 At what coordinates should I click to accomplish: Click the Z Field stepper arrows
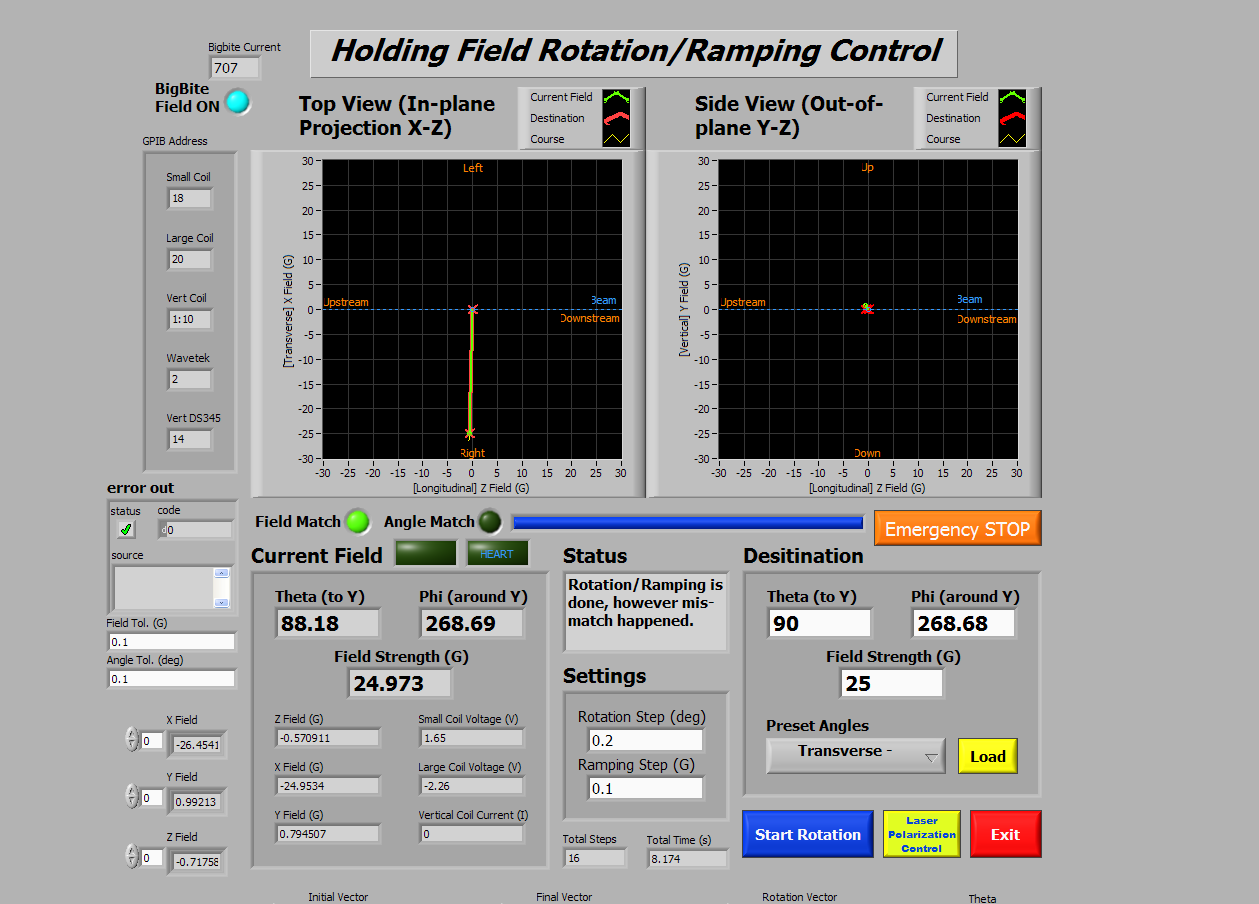click(131, 856)
